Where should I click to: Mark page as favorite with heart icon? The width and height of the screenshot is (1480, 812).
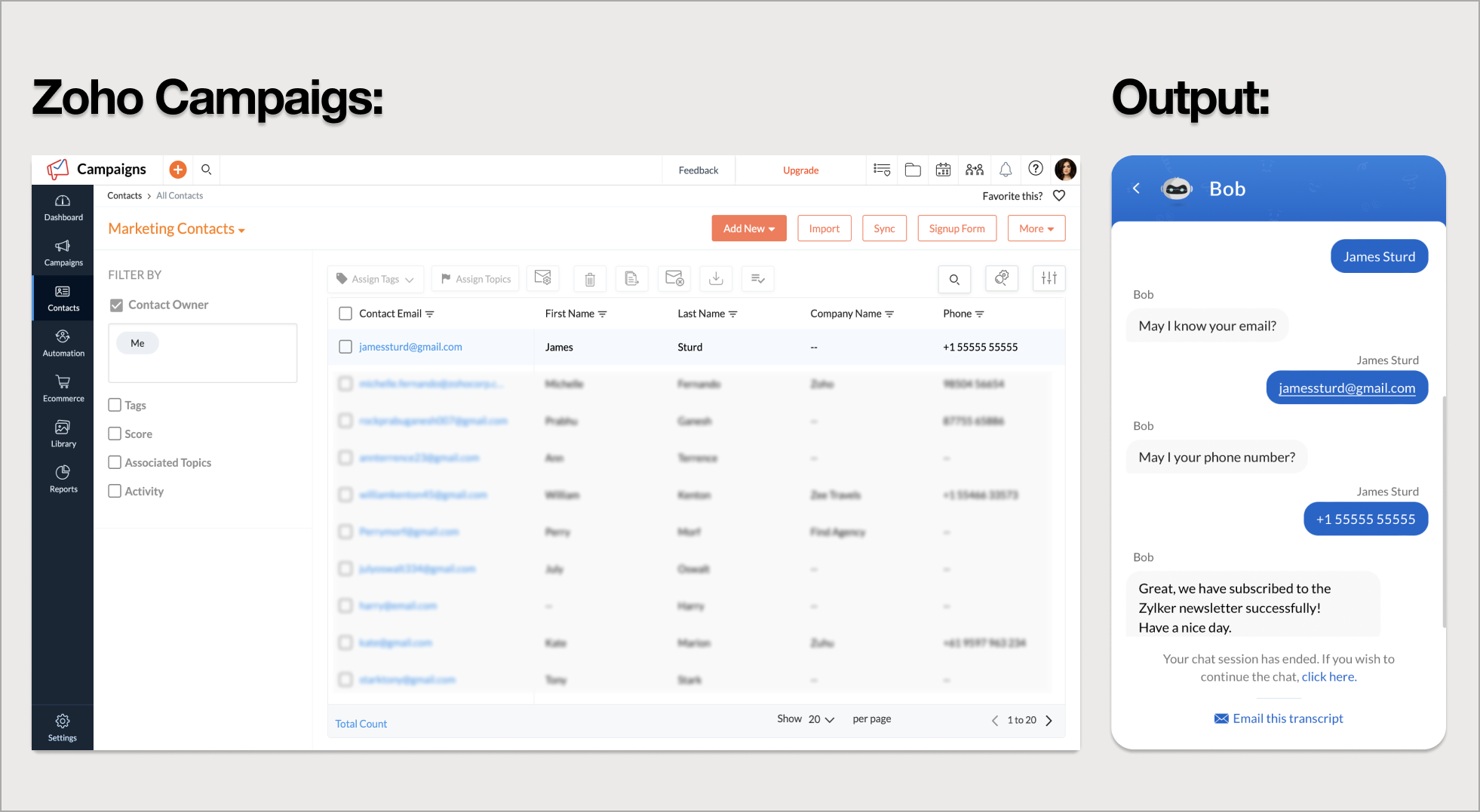(1059, 196)
